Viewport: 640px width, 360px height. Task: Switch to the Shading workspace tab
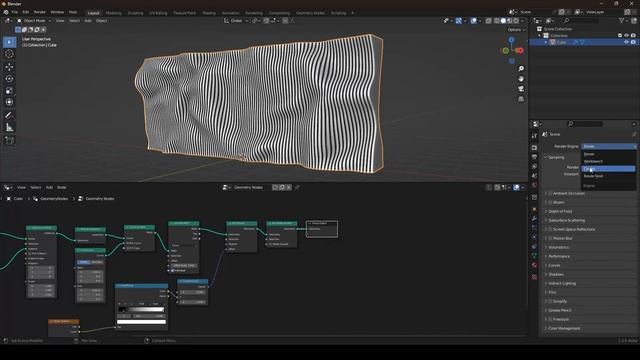tap(209, 13)
